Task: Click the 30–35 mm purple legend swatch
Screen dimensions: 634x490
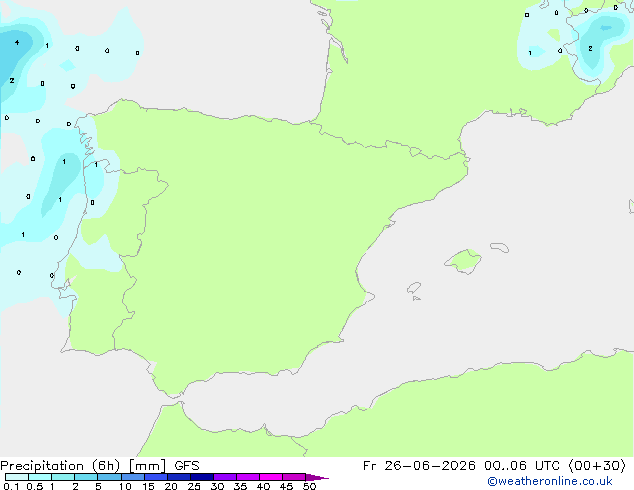Action: (225, 477)
